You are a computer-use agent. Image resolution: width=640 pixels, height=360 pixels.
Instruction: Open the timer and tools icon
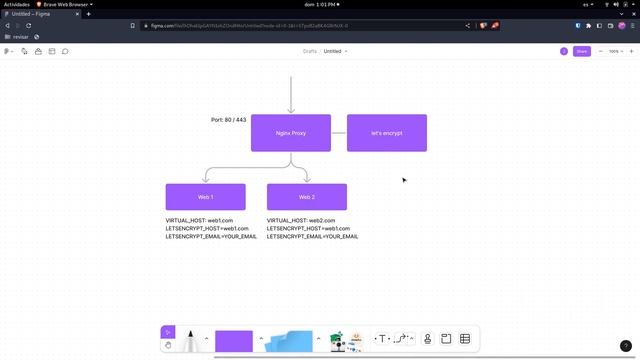tap(38, 51)
